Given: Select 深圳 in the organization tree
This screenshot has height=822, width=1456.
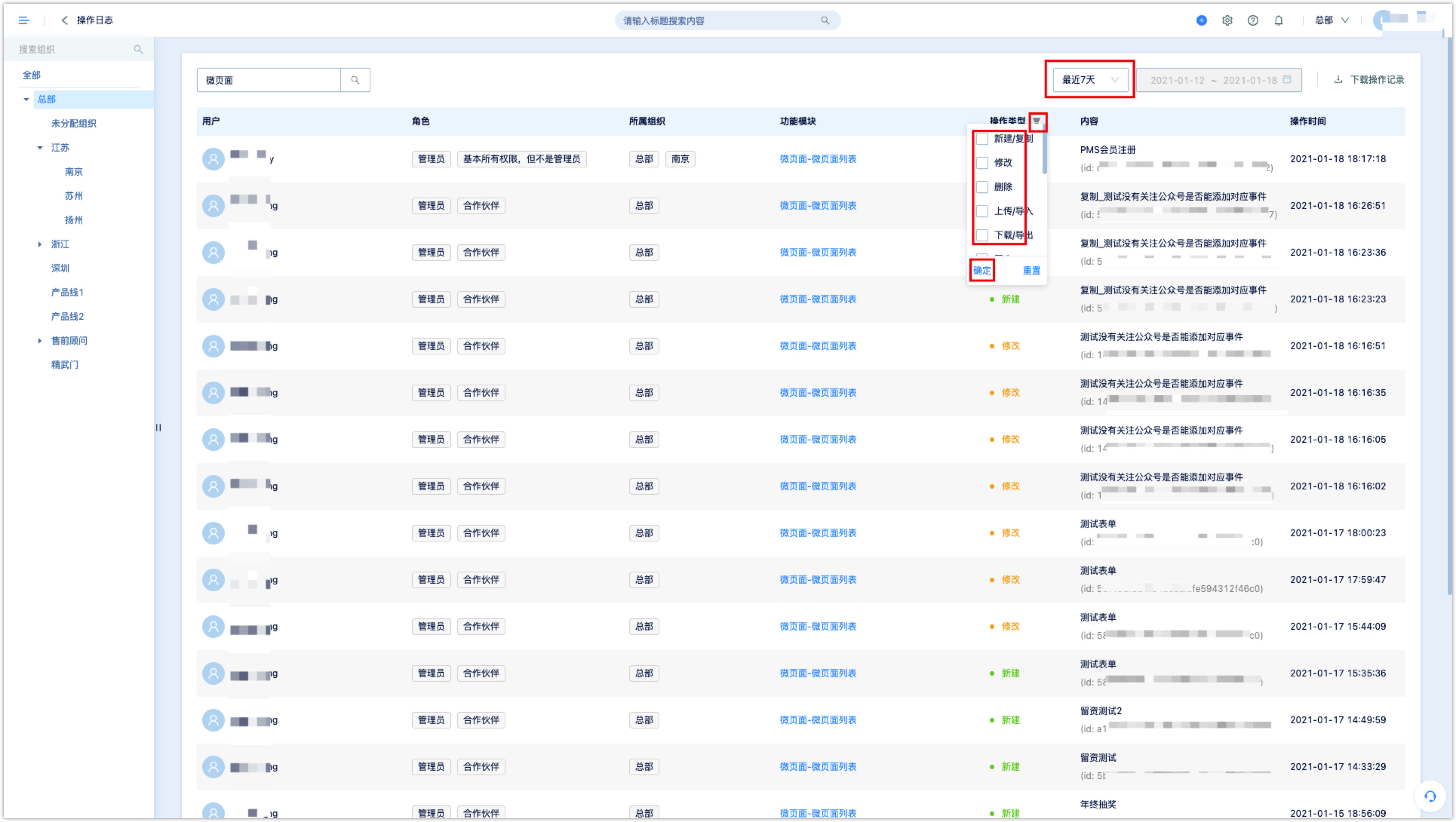Looking at the screenshot, I should 60,268.
